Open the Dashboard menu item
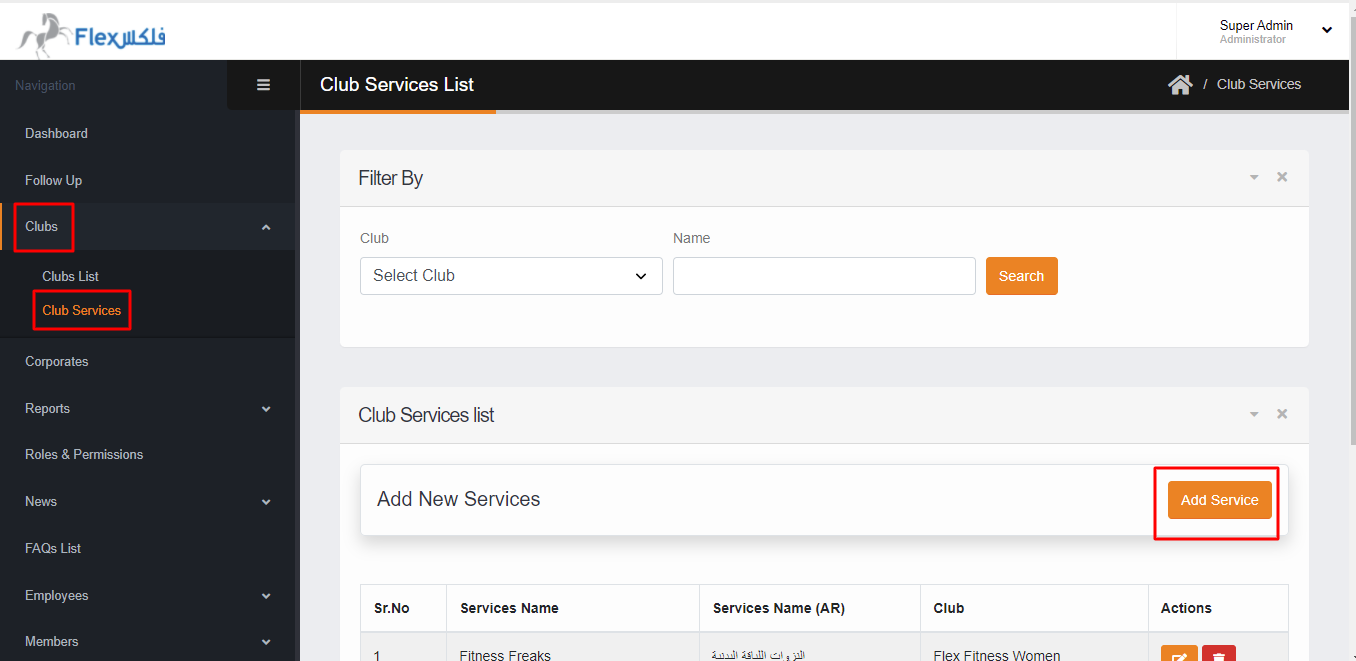 [56, 133]
